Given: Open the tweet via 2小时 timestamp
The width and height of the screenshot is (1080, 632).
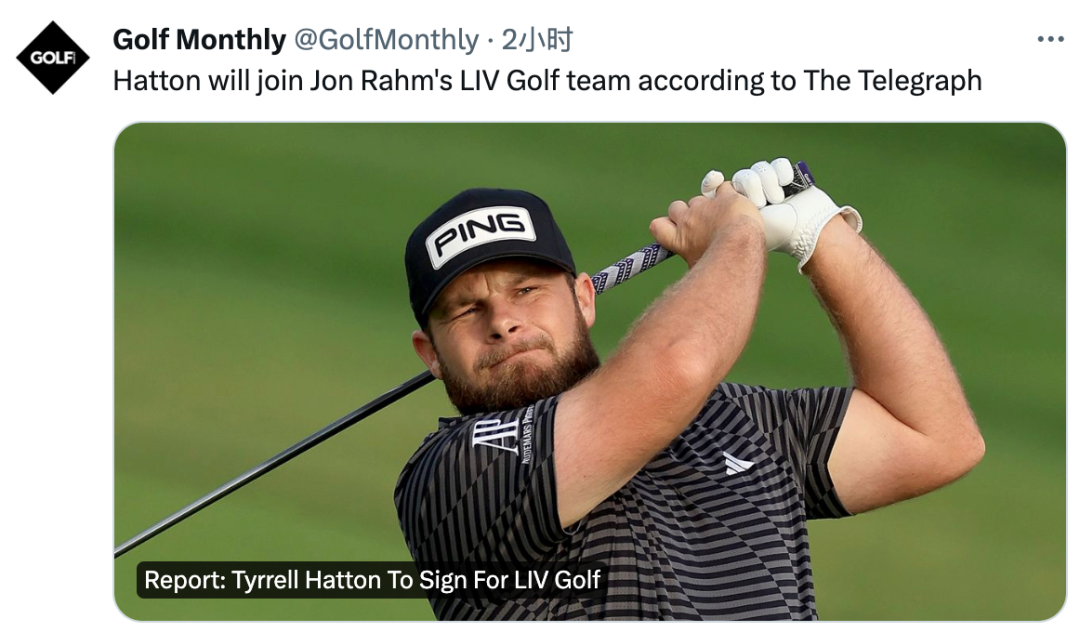Looking at the screenshot, I should [537, 39].
